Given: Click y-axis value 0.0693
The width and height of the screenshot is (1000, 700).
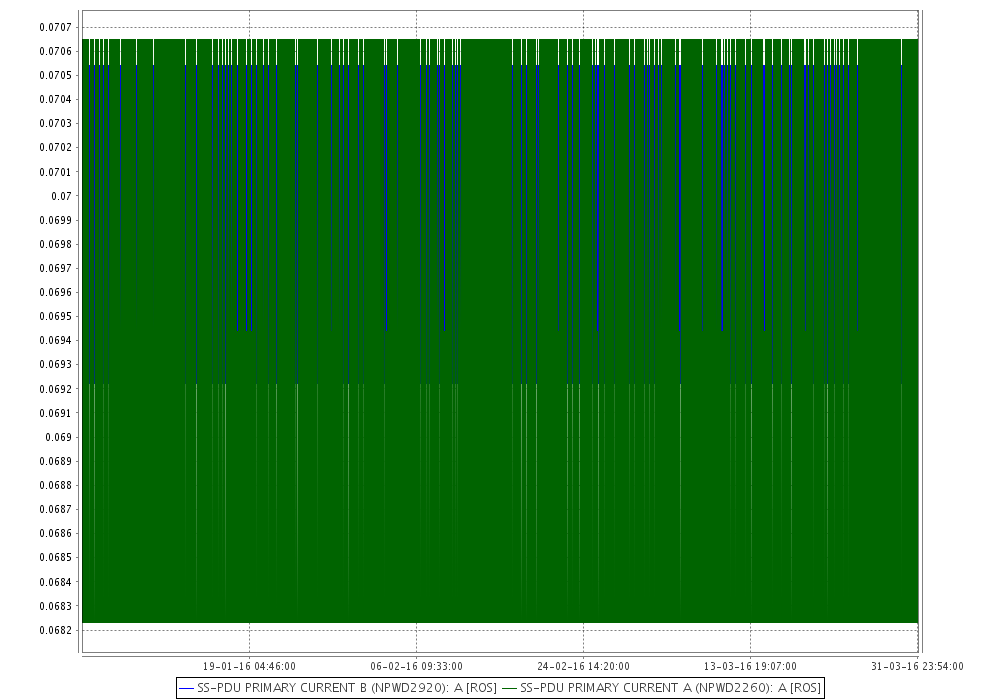Looking at the screenshot, I should tap(55, 365).
